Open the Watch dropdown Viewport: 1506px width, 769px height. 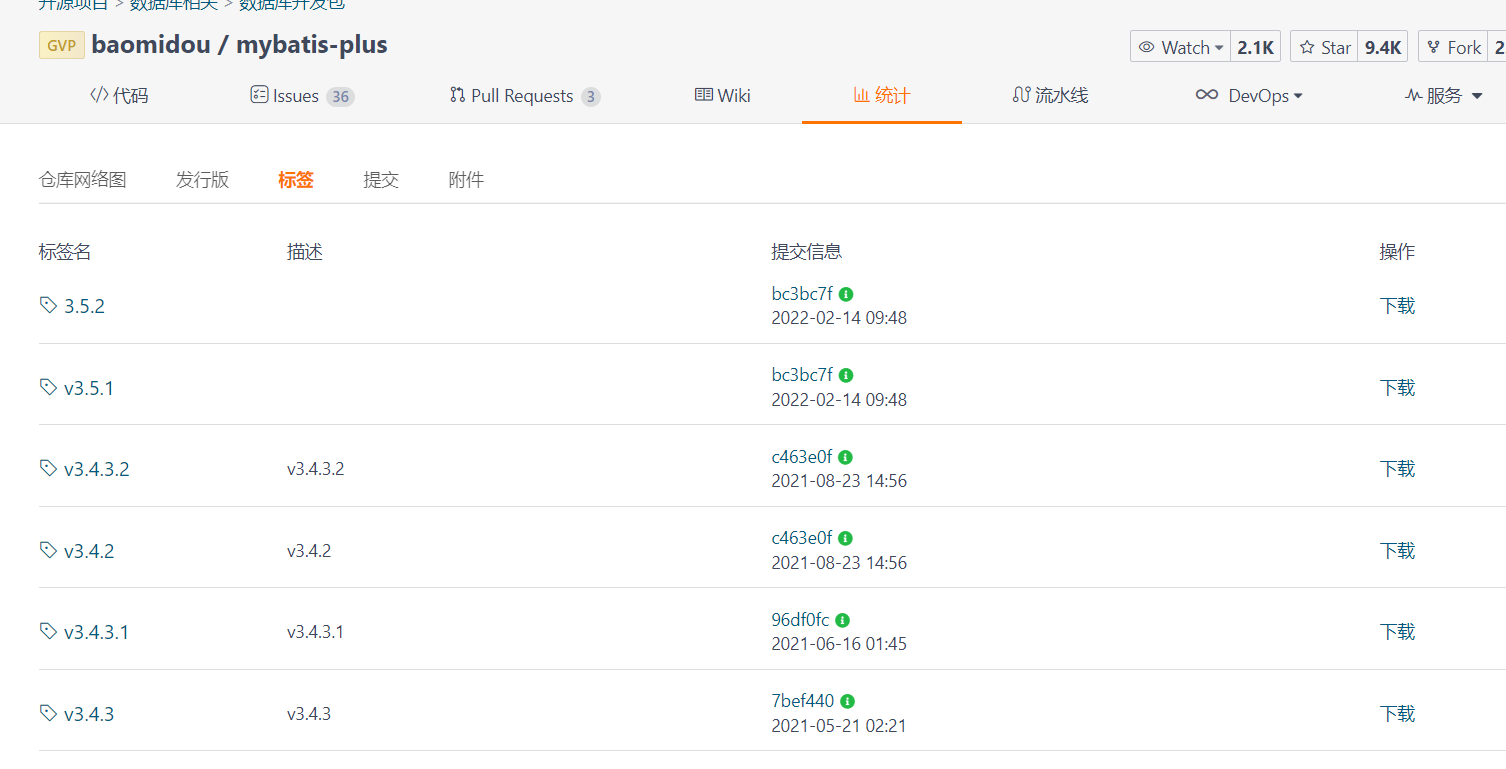tap(1180, 47)
